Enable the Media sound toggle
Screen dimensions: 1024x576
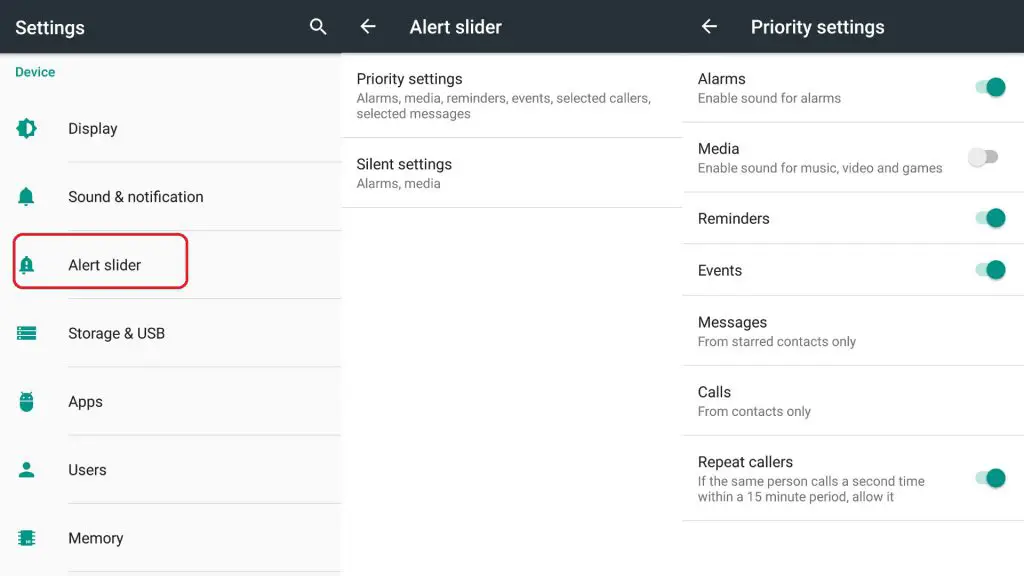tap(984, 157)
